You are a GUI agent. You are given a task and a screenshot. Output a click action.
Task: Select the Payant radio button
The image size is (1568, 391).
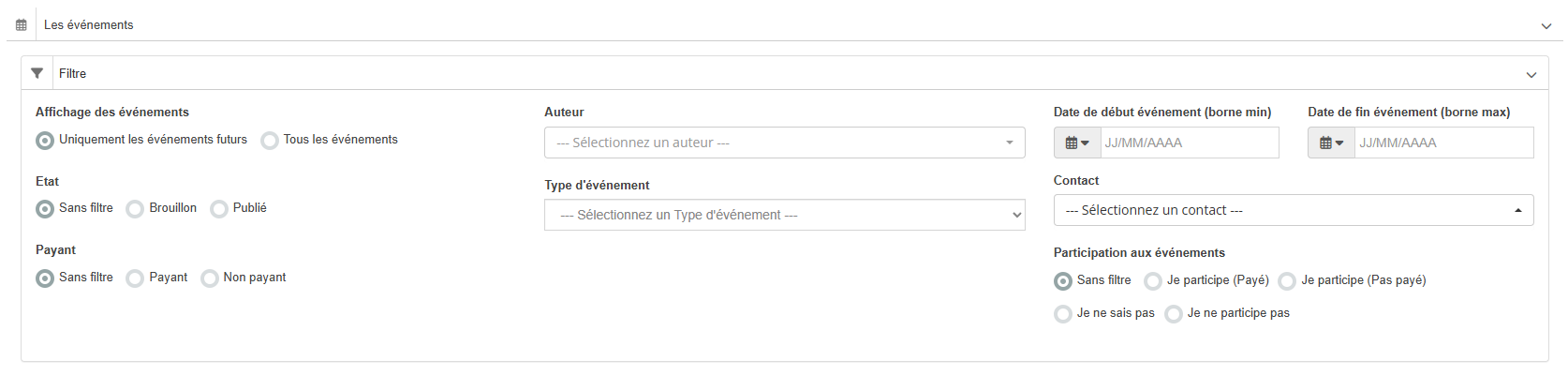(x=135, y=278)
